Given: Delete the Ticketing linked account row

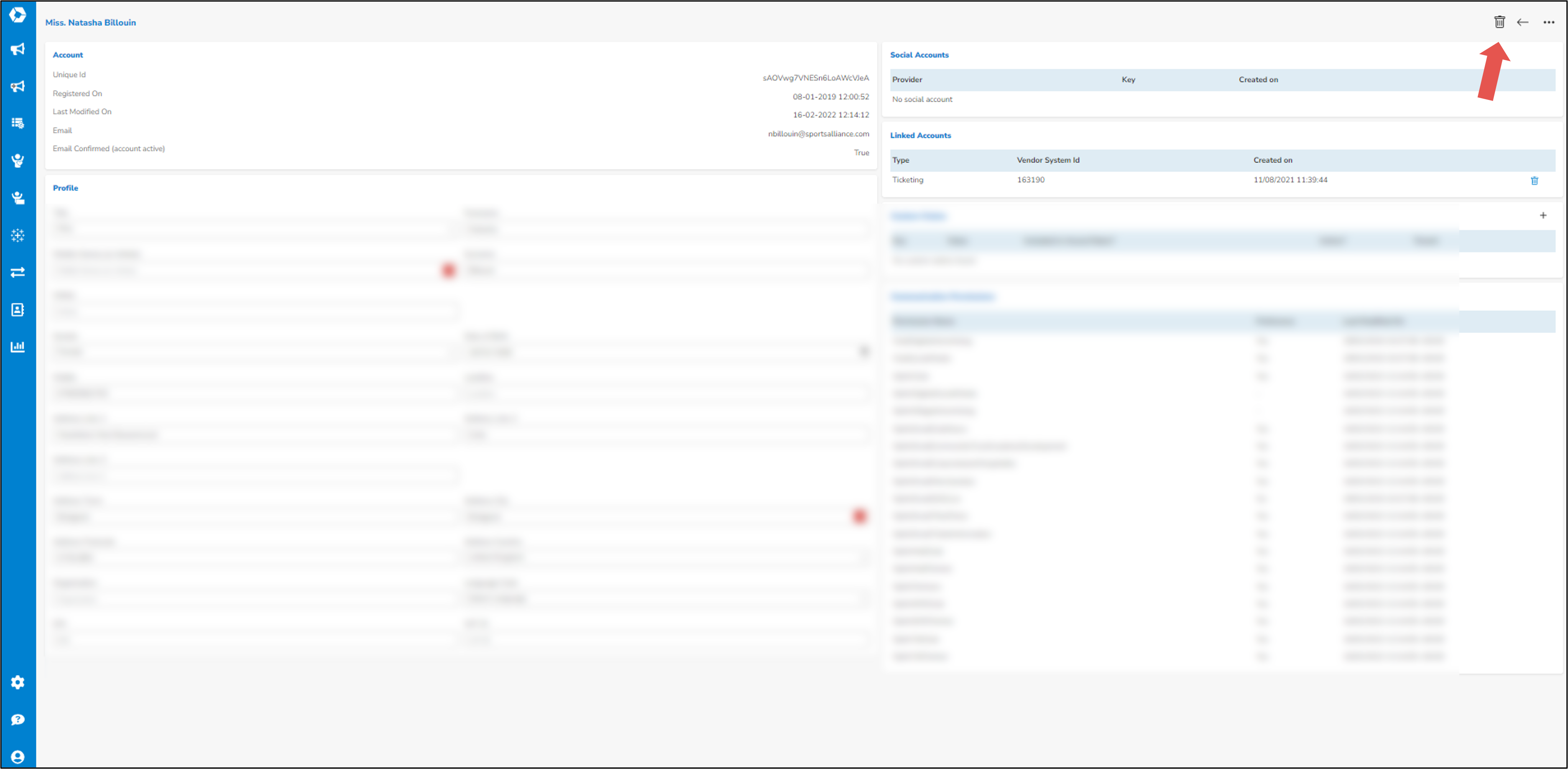Looking at the screenshot, I should coord(1535,181).
